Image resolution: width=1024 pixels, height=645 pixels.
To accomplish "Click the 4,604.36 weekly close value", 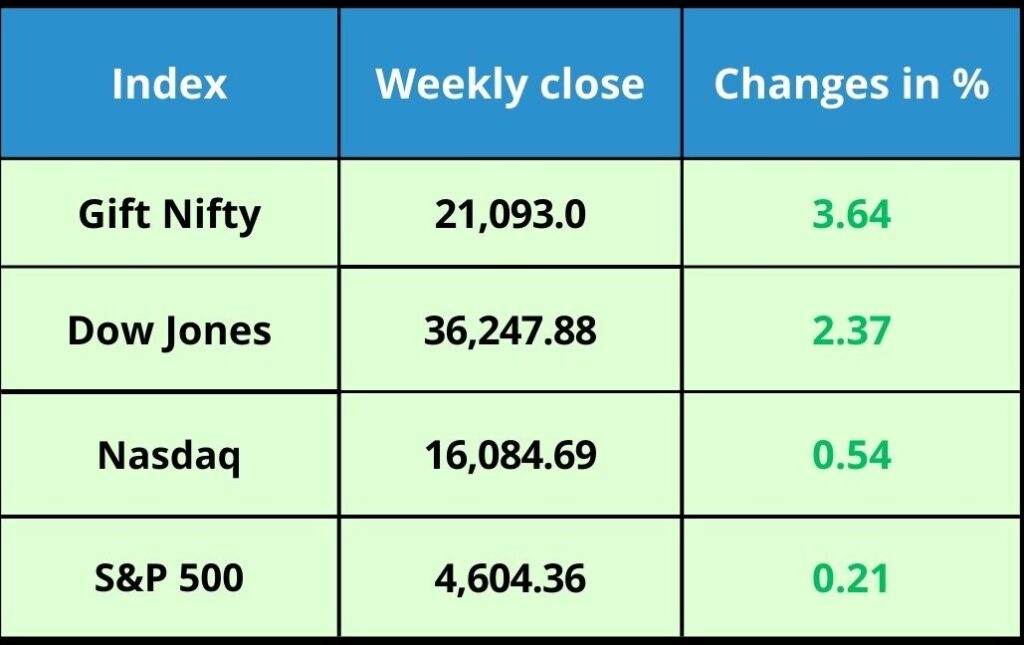I will [x=510, y=579].
